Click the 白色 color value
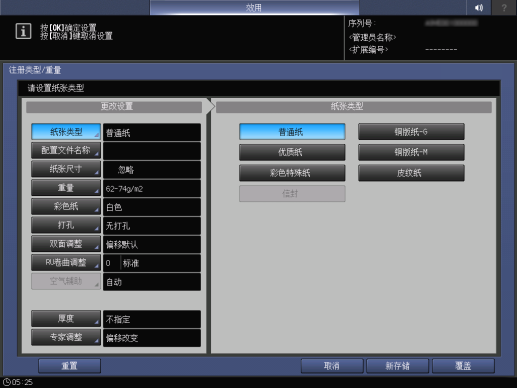Screen dimensions: 517x388 tap(152, 207)
